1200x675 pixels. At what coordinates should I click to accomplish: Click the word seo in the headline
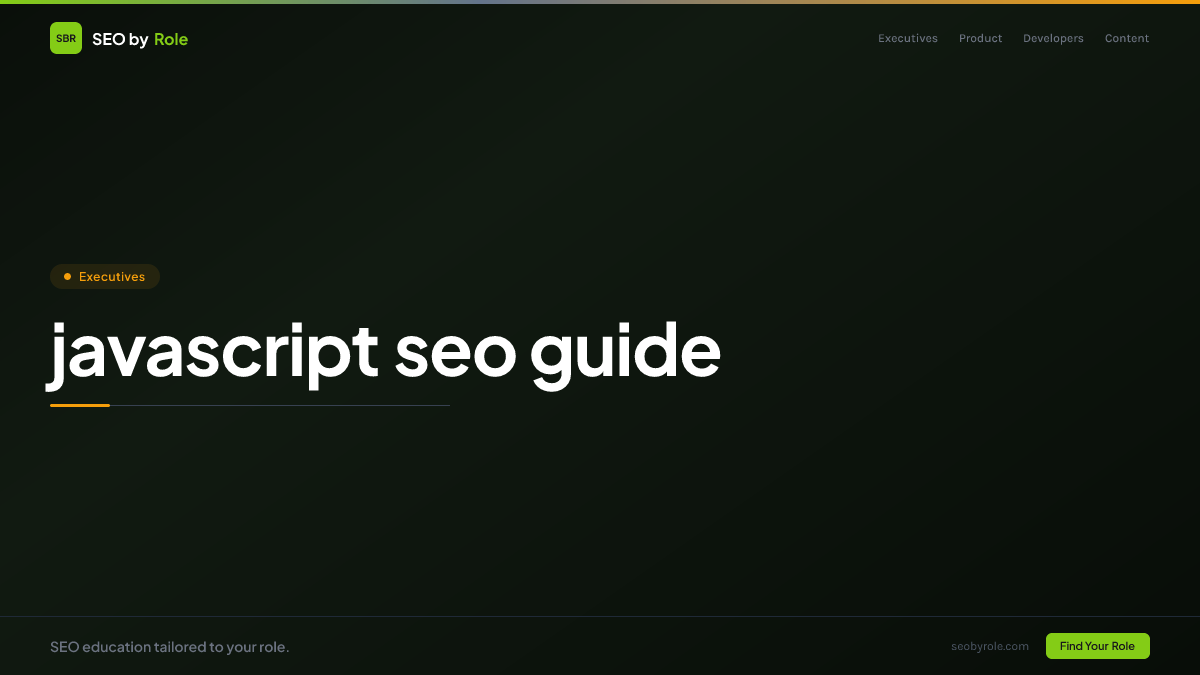point(455,352)
